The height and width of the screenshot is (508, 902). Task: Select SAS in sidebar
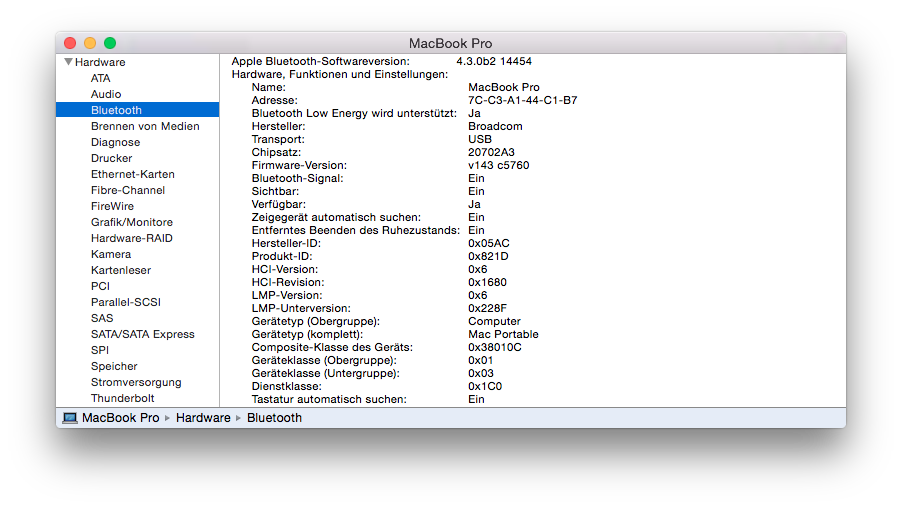tap(102, 318)
